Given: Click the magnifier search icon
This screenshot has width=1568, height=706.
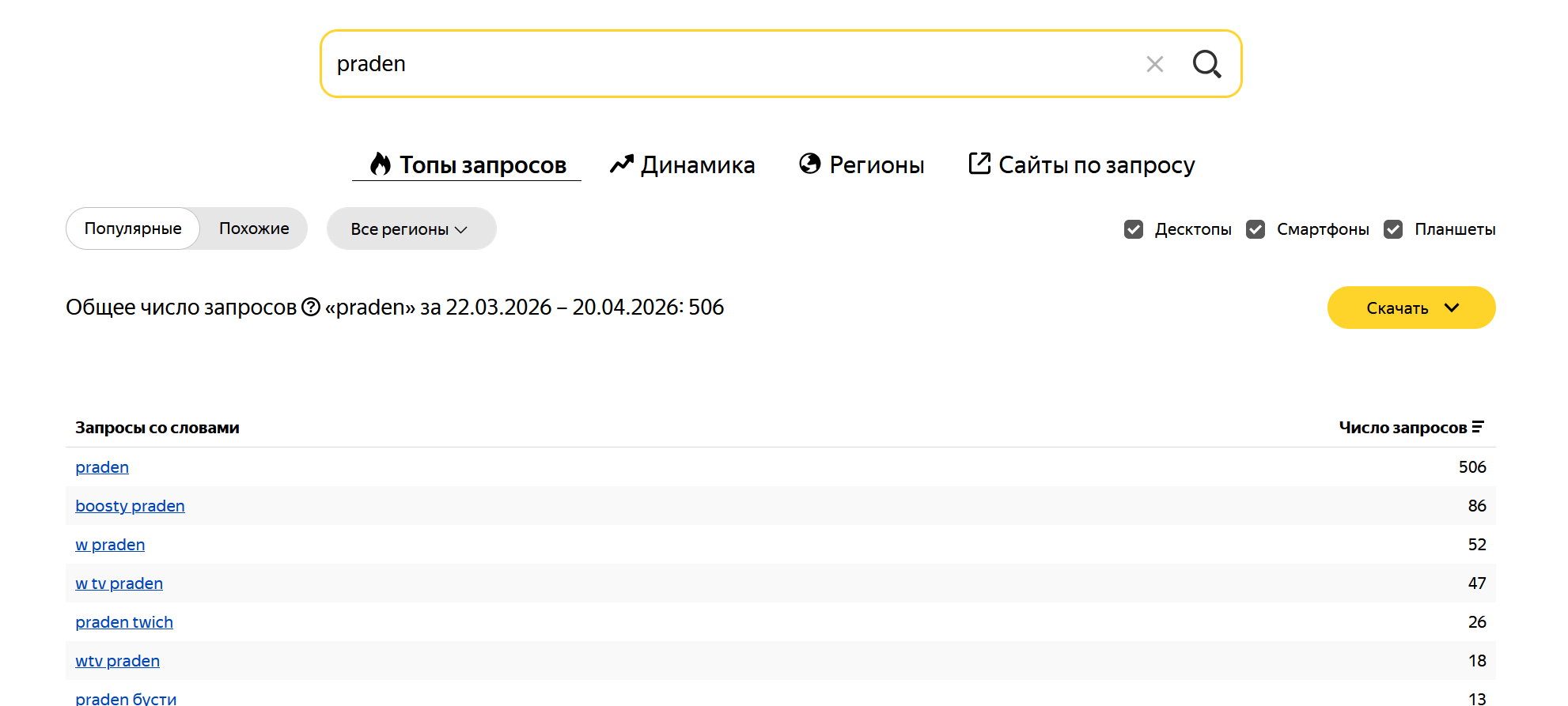Looking at the screenshot, I should click(1206, 64).
